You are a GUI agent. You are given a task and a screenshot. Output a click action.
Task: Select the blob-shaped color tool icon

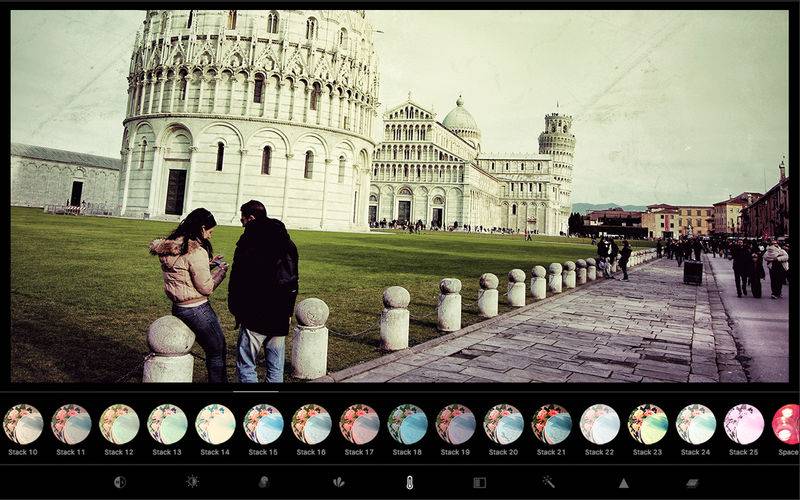(x=264, y=482)
